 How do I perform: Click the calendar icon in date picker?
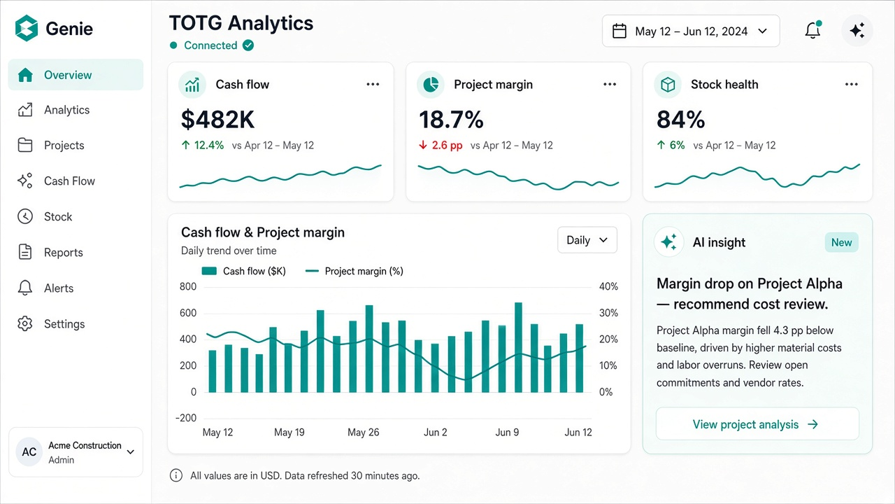coord(619,31)
